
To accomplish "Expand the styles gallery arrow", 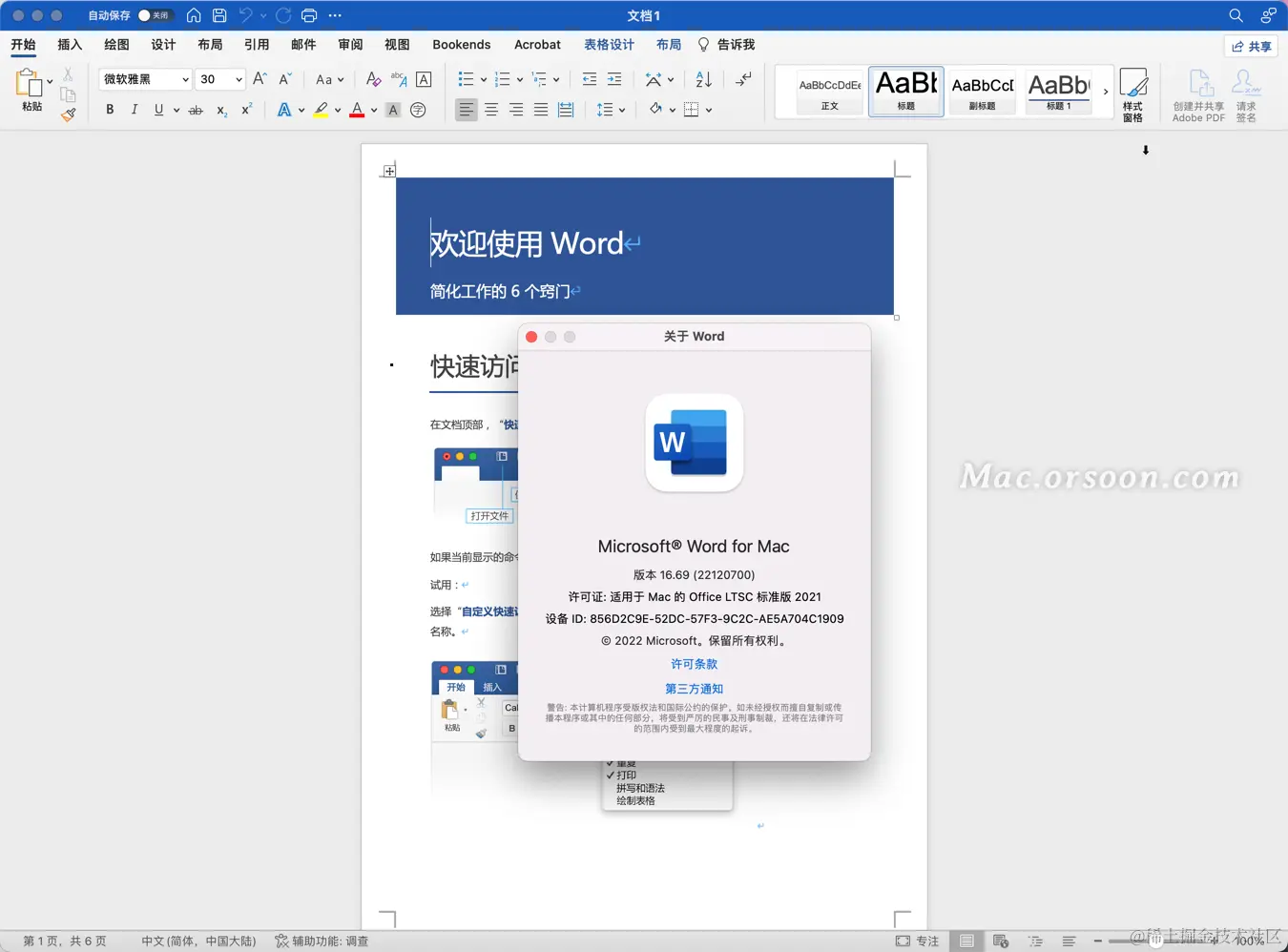I will click(x=1106, y=92).
